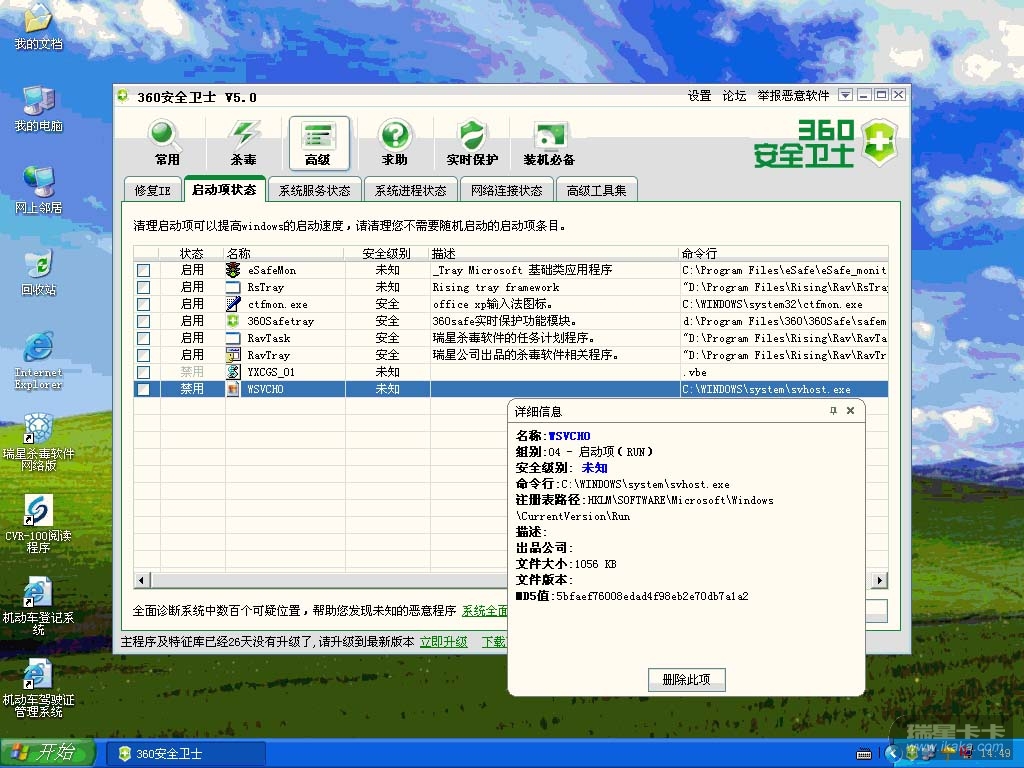Click the 未知 security level in details panel
This screenshot has width=1024, height=768.
(594, 468)
